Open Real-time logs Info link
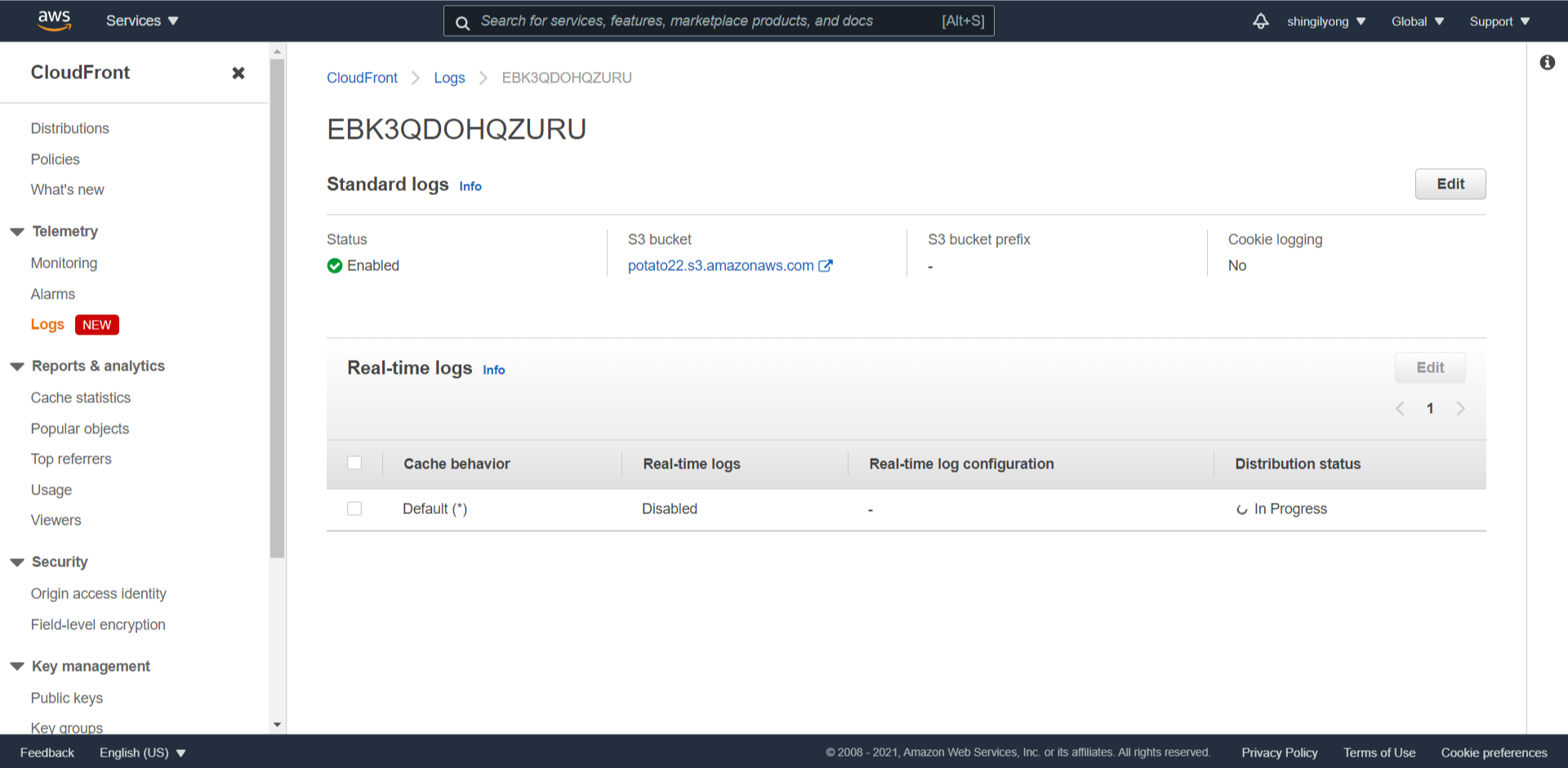The image size is (1568, 768). pos(494,370)
